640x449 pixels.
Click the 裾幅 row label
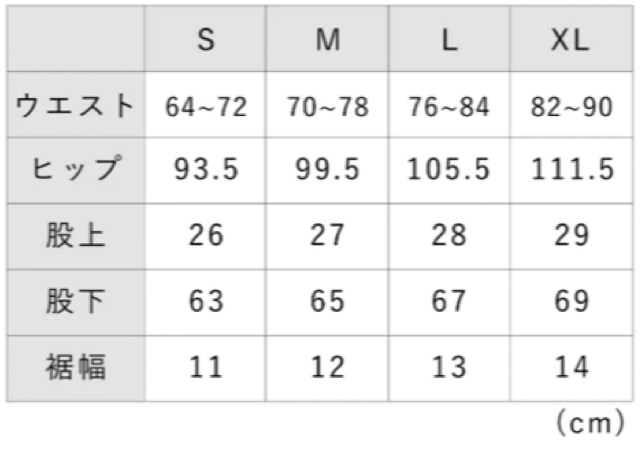[x=76, y=366]
